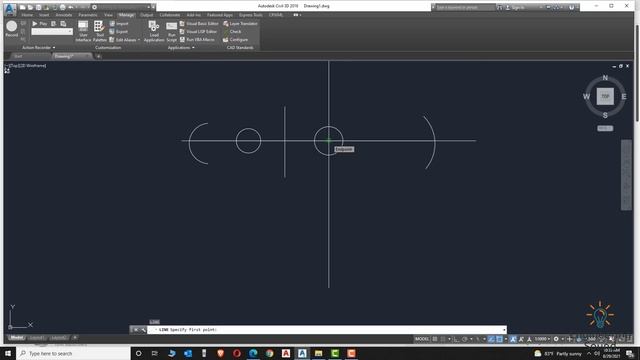The image size is (640, 360).
Task: Open Microsoft Edge from the taskbar
Action: tap(253, 353)
